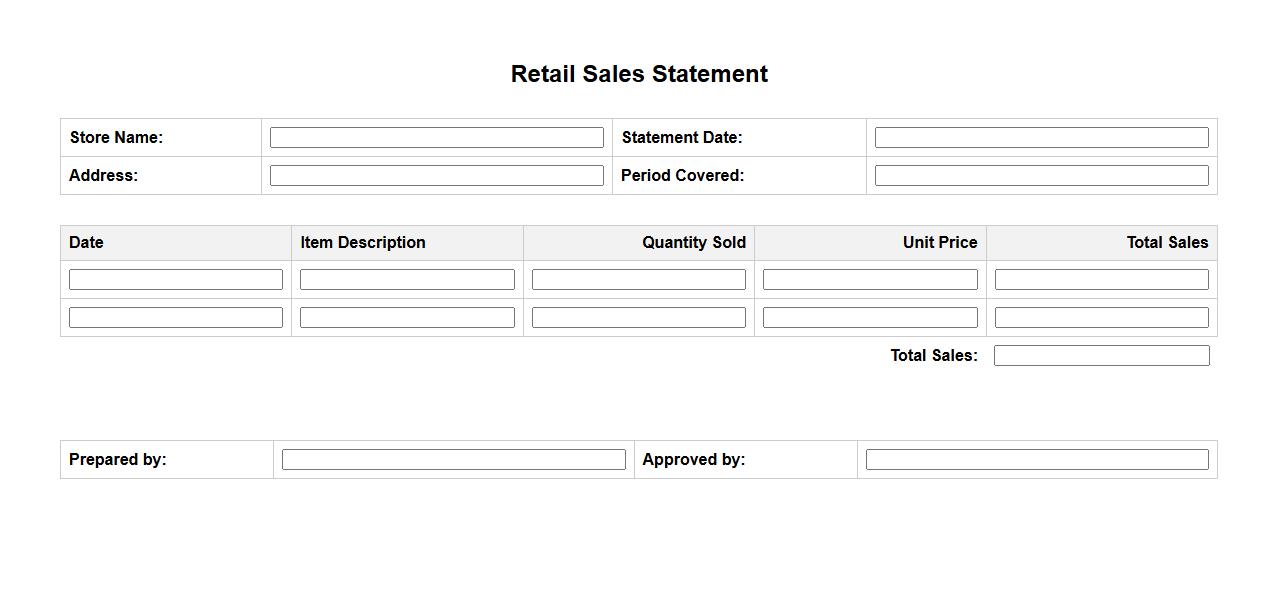Select the Address input field

(436, 176)
